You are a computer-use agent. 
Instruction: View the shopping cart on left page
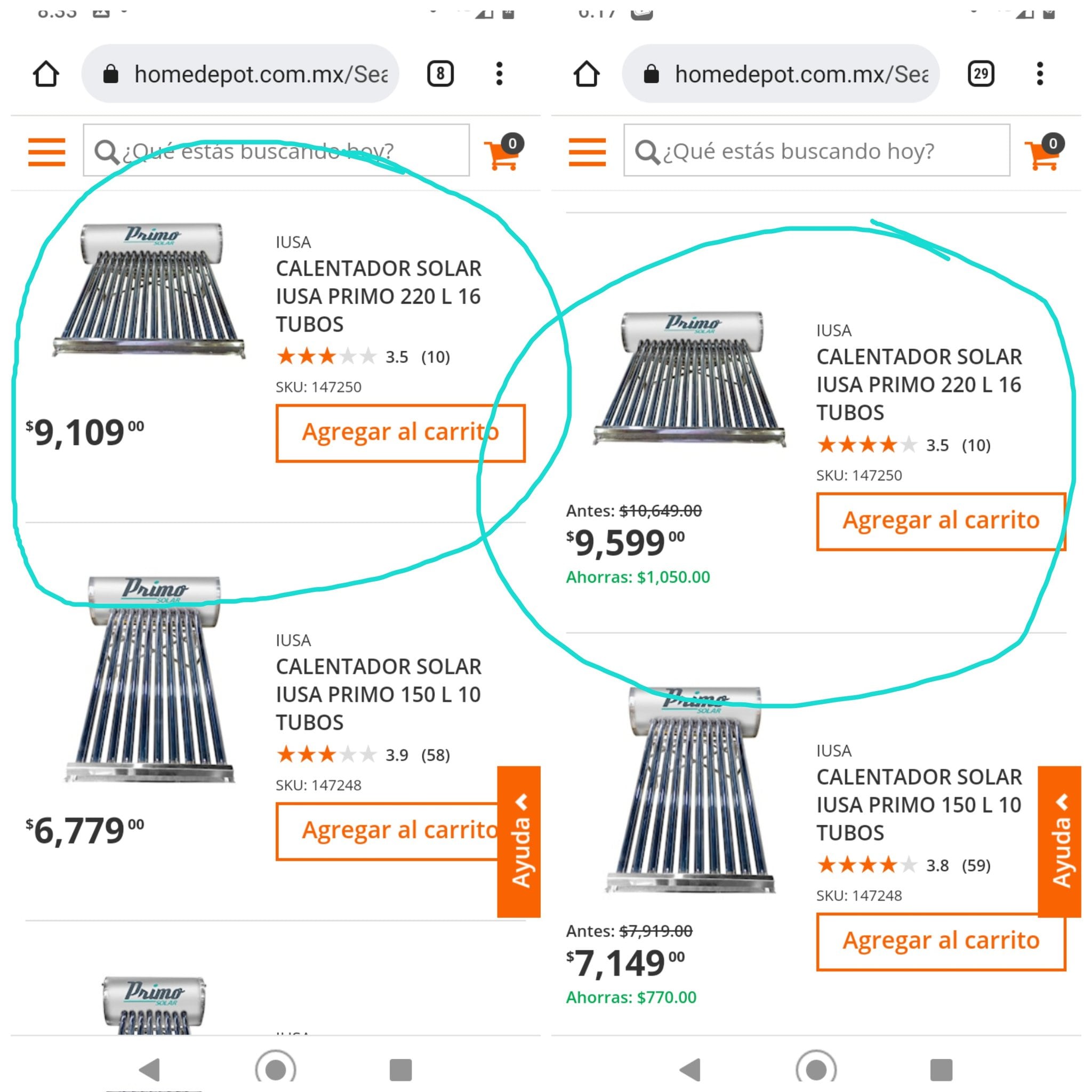[502, 151]
